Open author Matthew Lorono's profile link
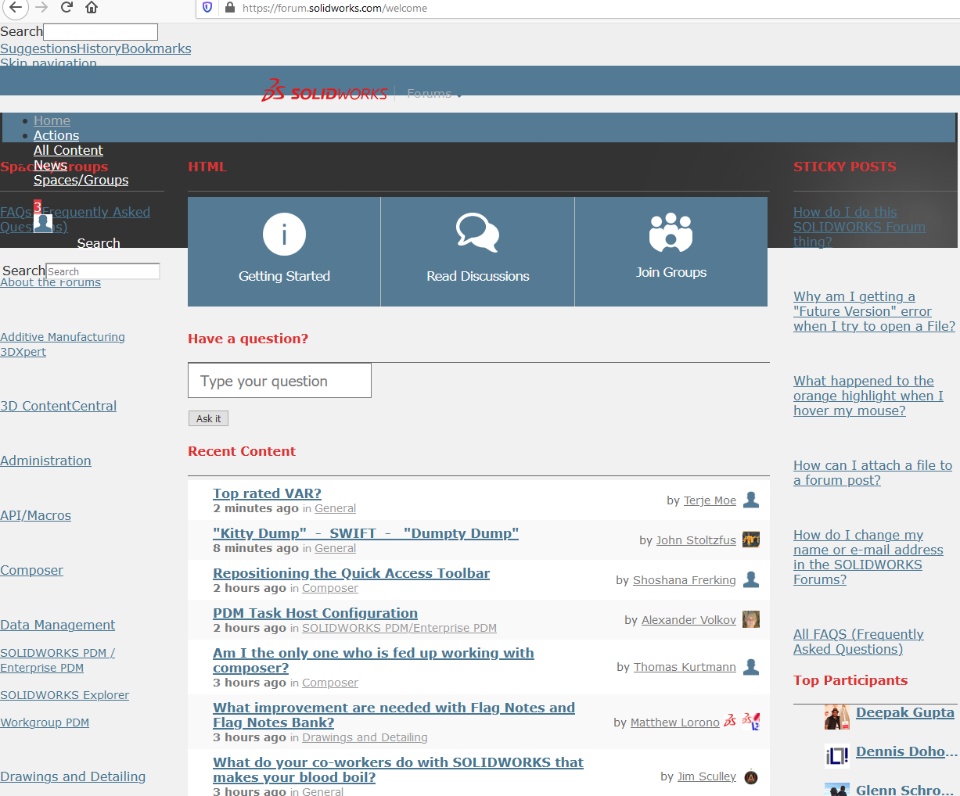960x796 pixels. (x=675, y=723)
